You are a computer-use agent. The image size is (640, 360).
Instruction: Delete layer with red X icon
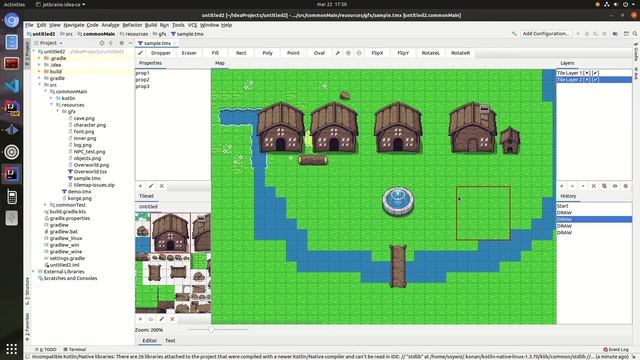pyautogui.click(x=593, y=186)
